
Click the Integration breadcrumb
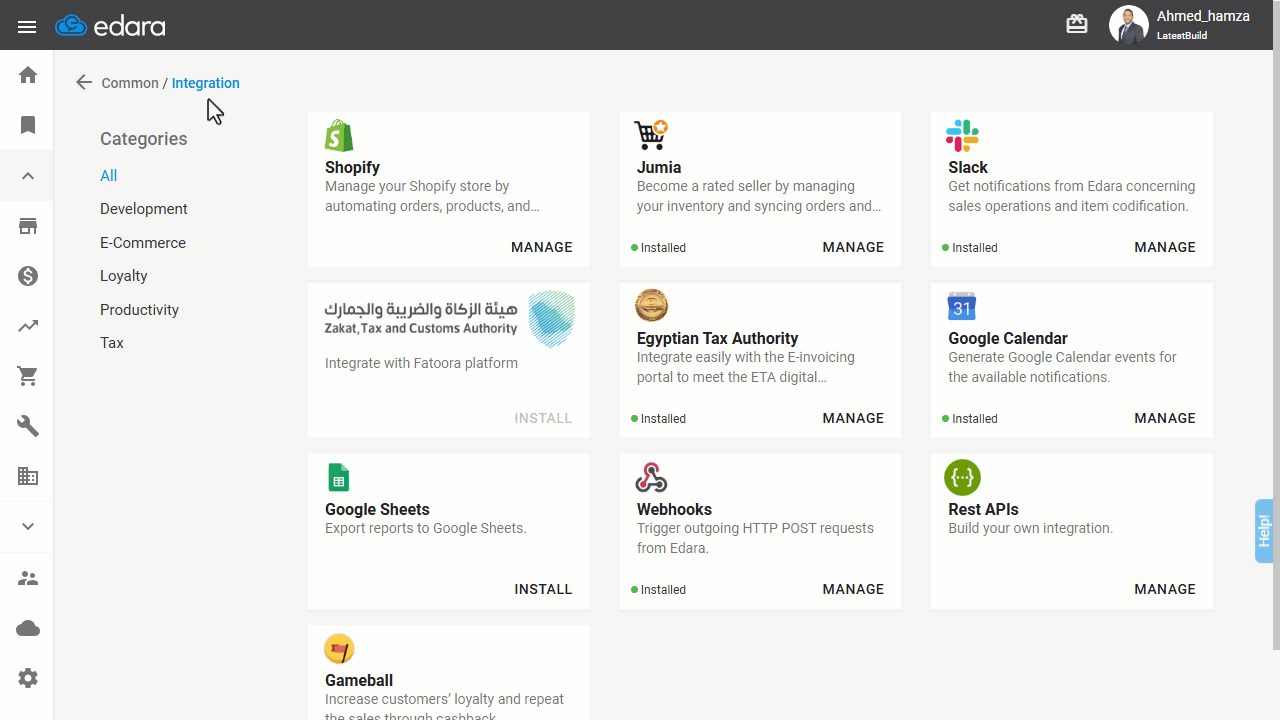(x=206, y=83)
